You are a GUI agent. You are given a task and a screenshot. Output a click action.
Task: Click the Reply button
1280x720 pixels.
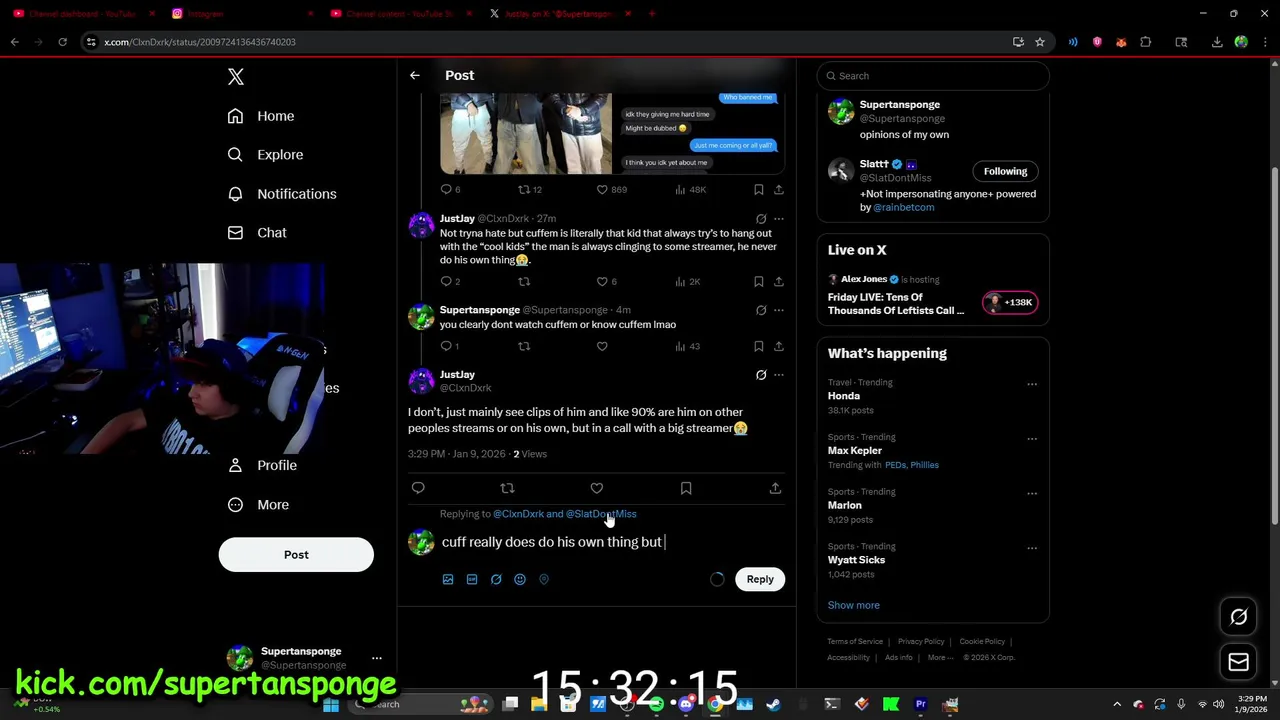760,579
